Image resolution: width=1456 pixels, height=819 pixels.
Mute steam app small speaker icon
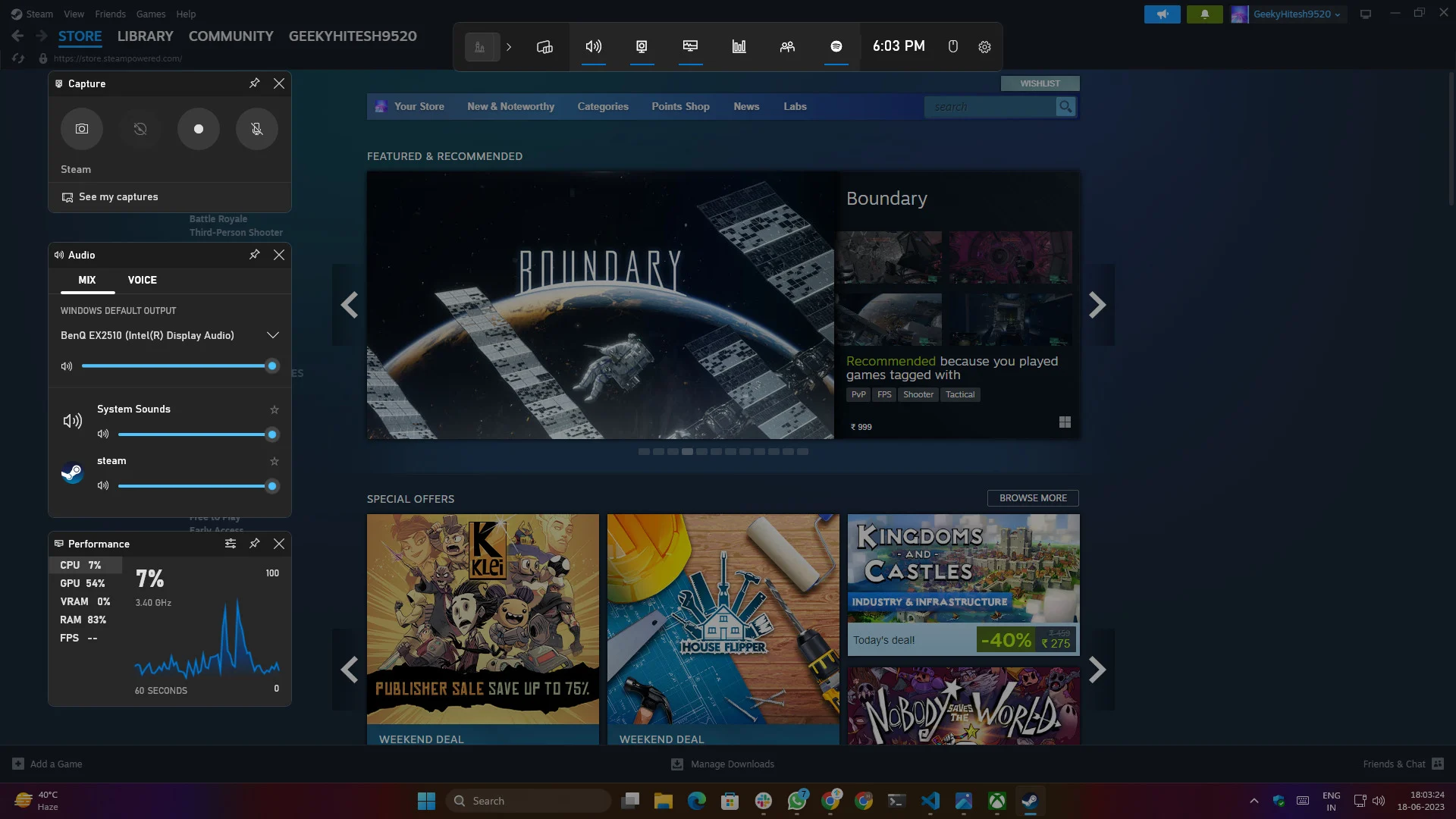pyautogui.click(x=103, y=486)
